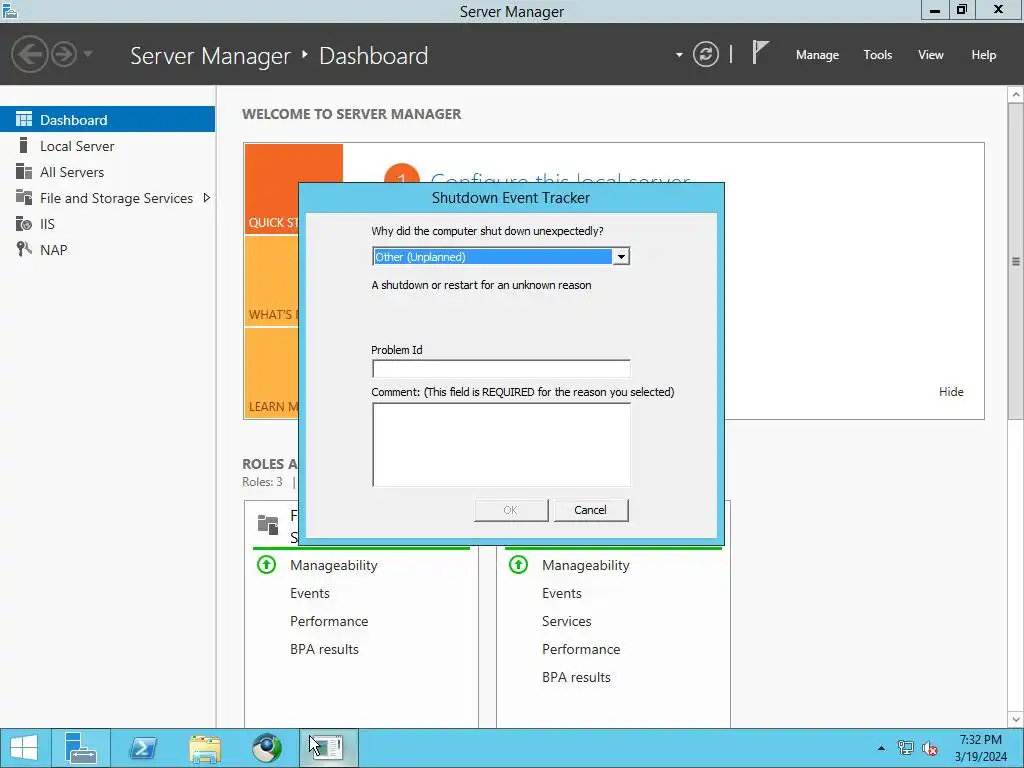Open Server Manager from the taskbar
This screenshot has height=768, width=1024.
tap(80, 748)
